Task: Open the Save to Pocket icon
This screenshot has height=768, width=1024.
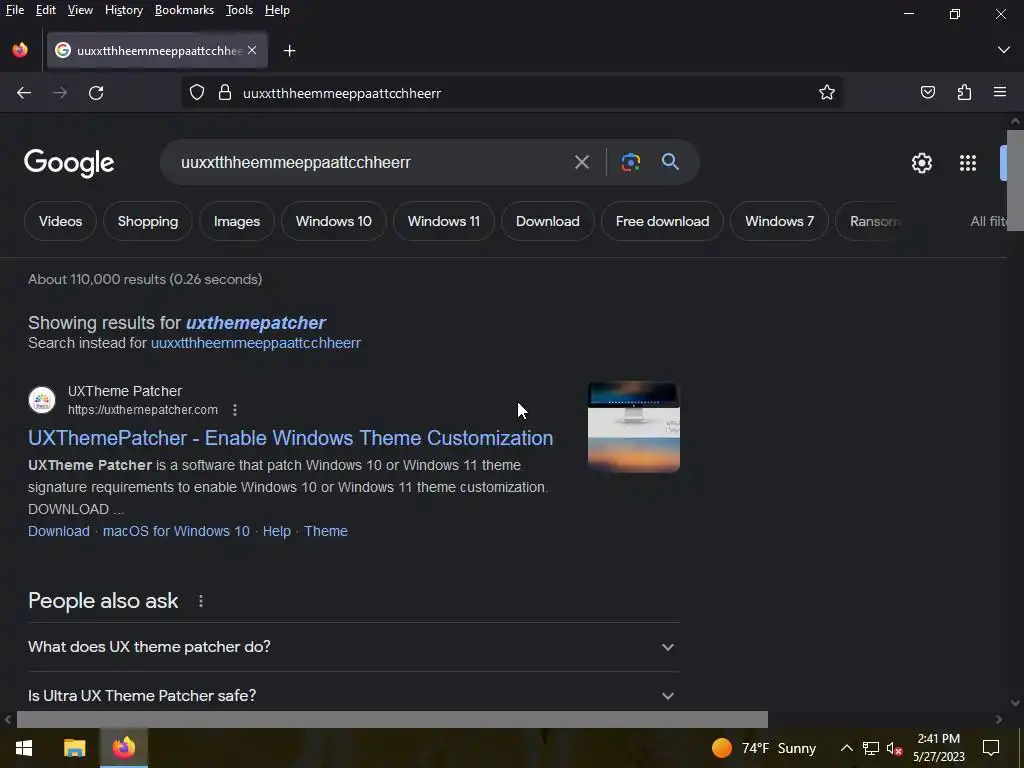Action: (927, 93)
